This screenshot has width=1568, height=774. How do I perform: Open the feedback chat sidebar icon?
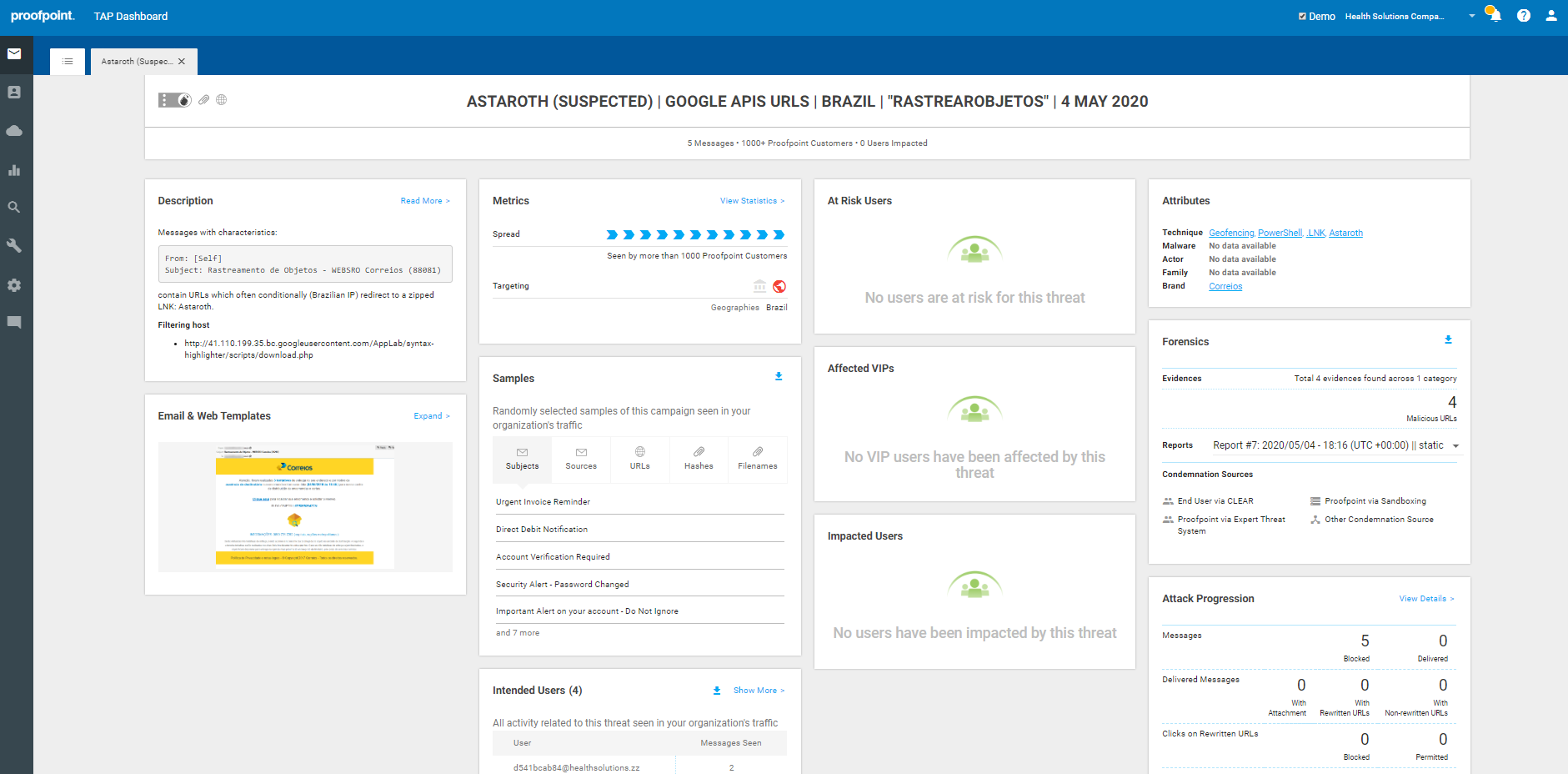(x=14, y=323)
